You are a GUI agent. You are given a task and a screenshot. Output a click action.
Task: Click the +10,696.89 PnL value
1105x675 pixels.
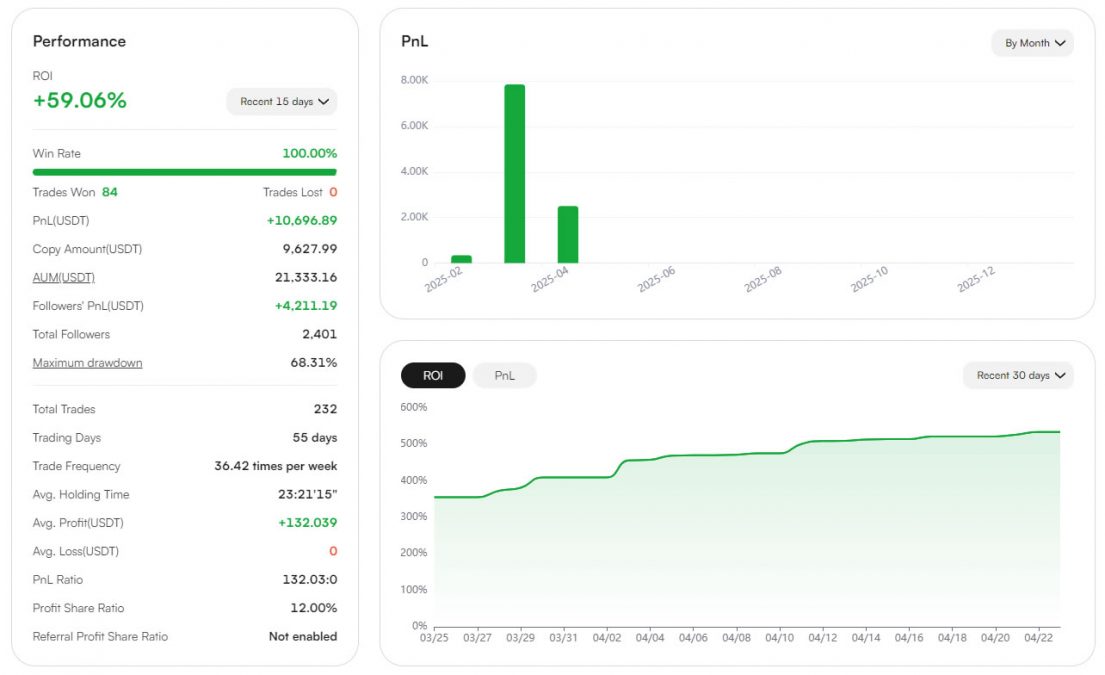click(x=302, y=221)
